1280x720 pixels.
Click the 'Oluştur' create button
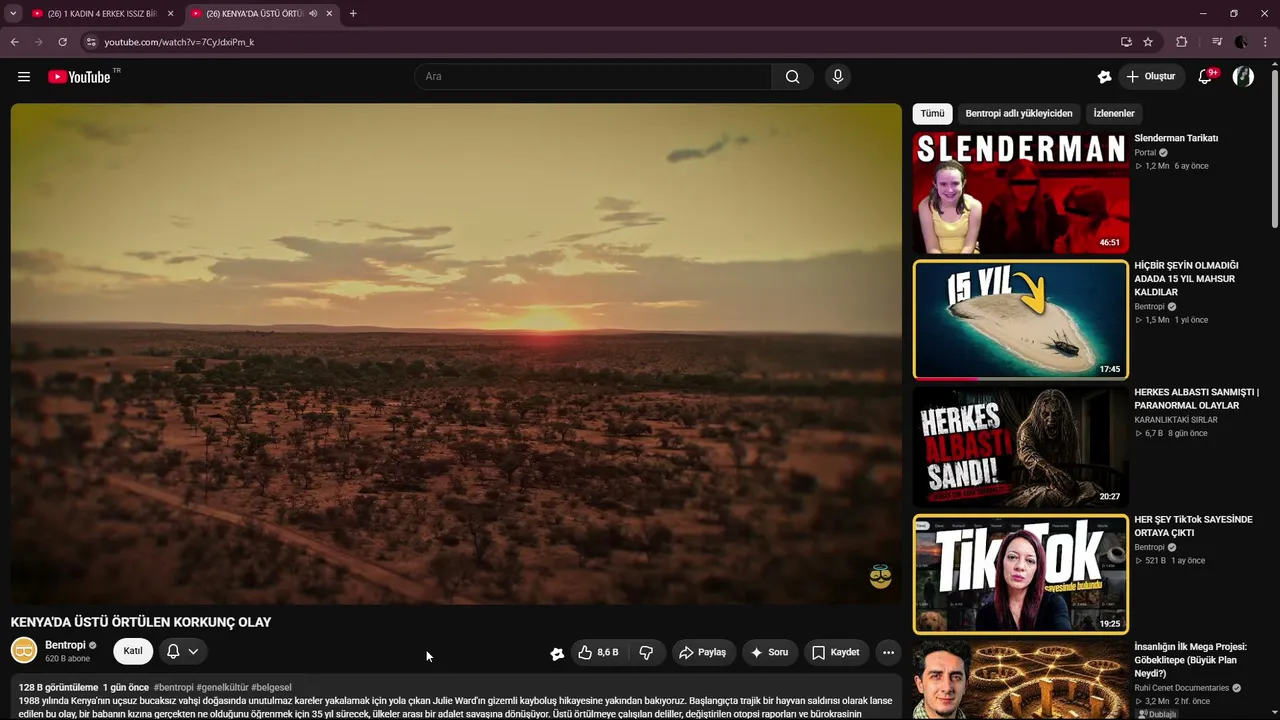coord(1151,77)
